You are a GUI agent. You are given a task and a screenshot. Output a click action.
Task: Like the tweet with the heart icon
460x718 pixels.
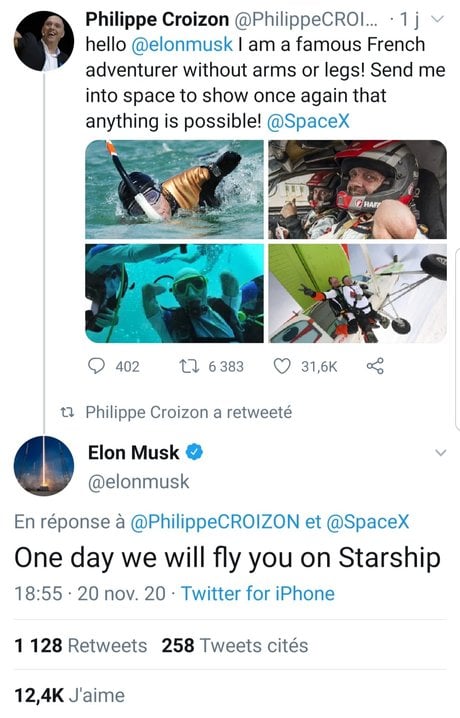click(281, 366)
